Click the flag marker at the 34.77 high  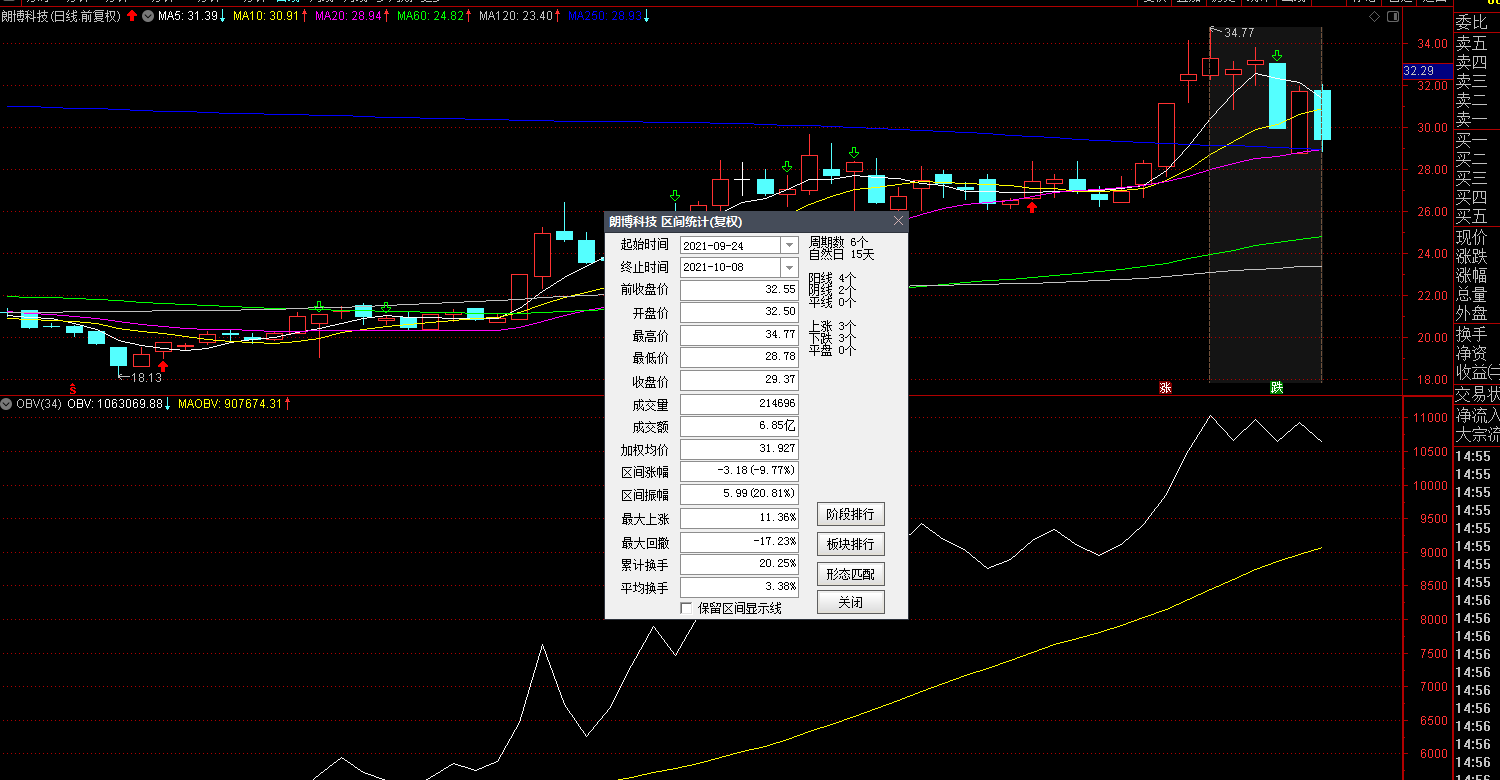pyautogui.click(x=1215, y=30)
